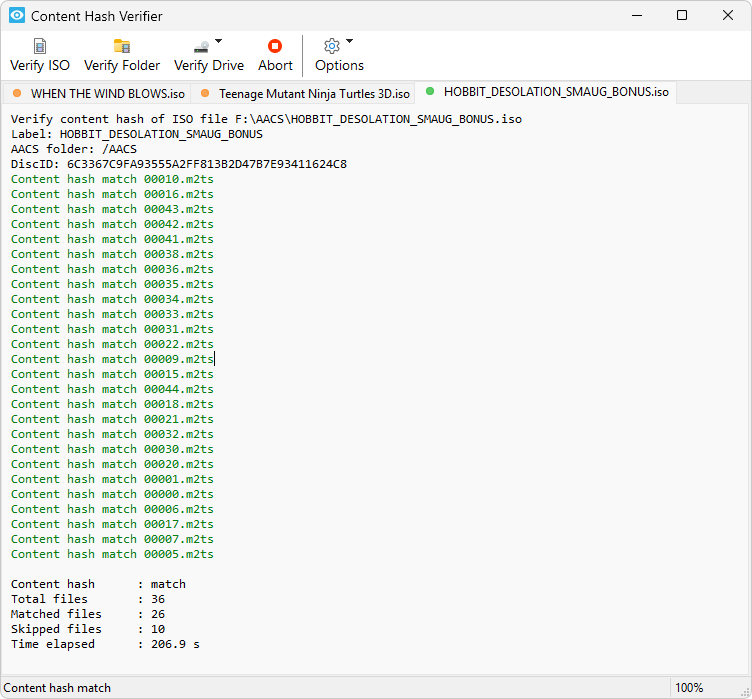Click the 'Content hash match 00031.m2ts' line
752x699 pixels.
(112, 329)
